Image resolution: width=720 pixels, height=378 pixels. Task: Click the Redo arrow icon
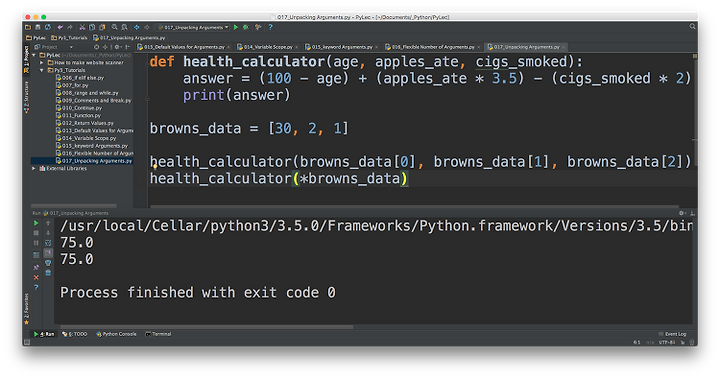point(70,27)
